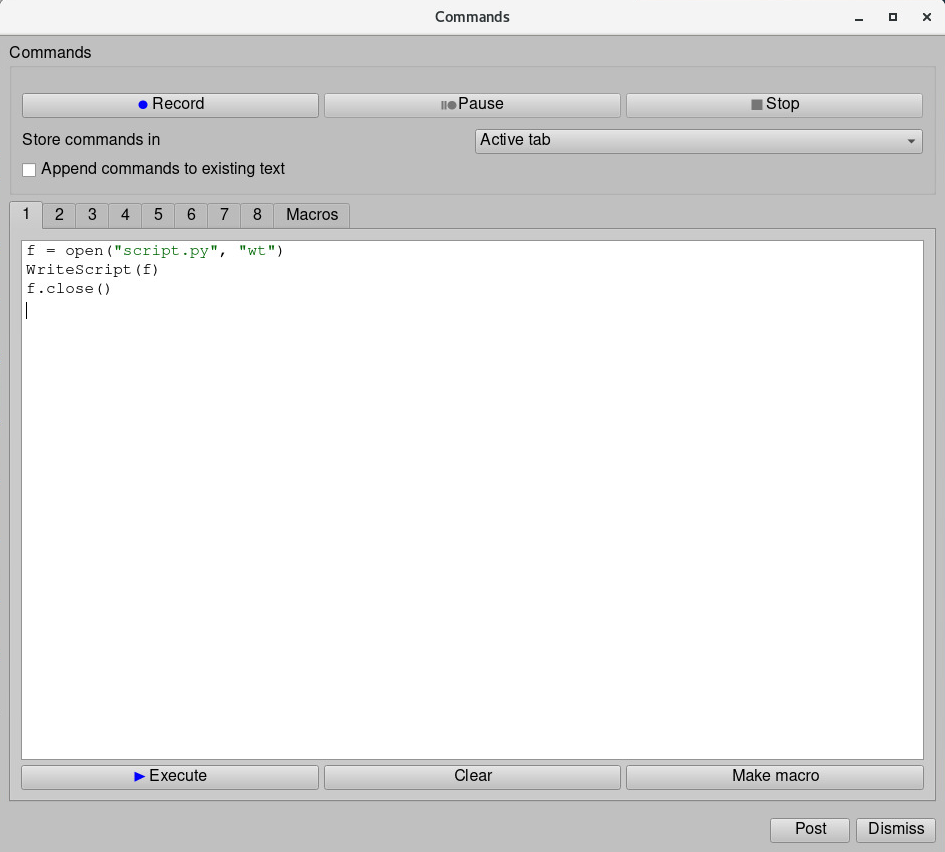Open the Store commands in dropdown
945x852 pixels.
pos(698,141)
